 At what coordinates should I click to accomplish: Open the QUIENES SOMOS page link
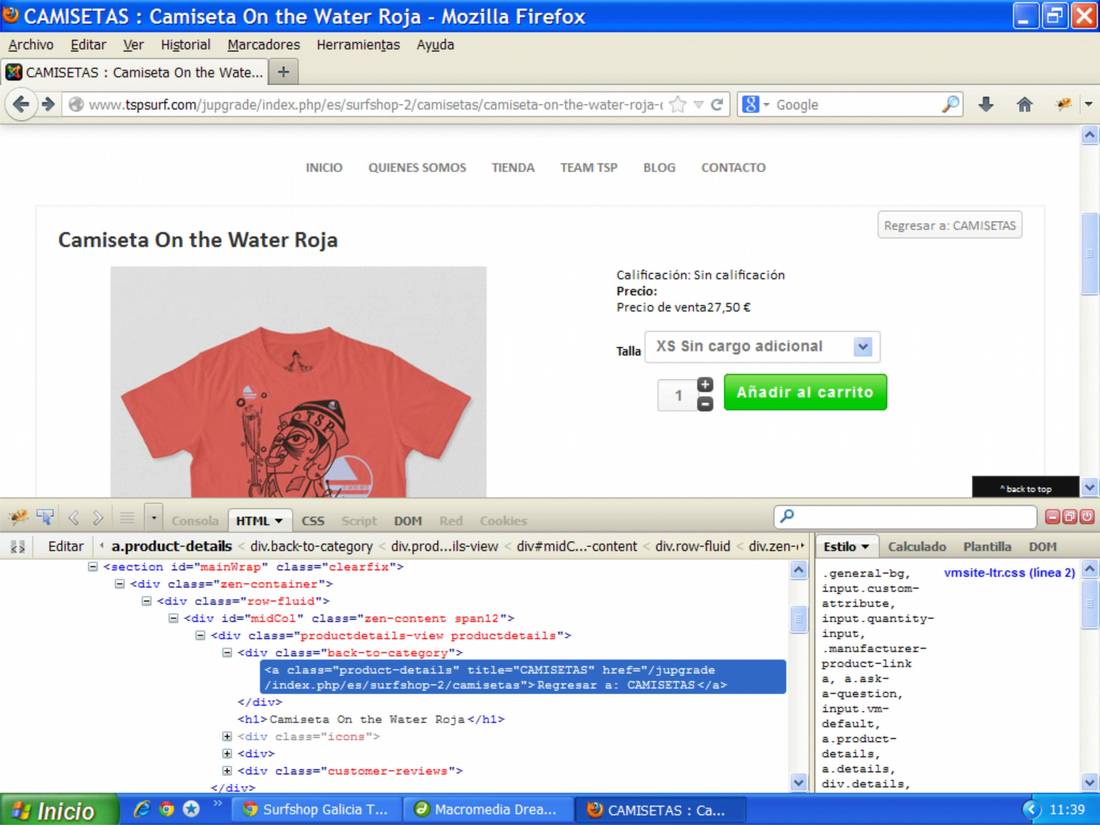(x=417, y=168)
